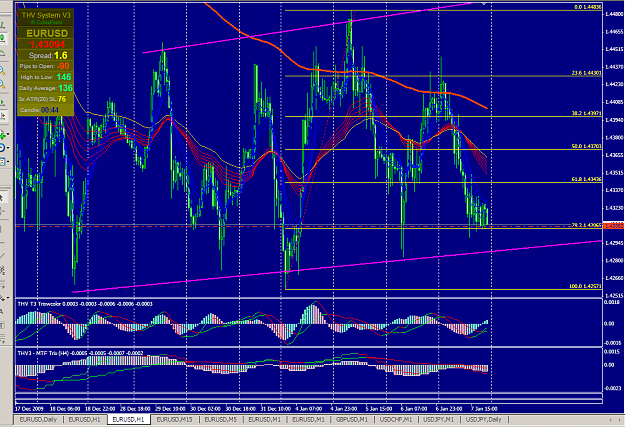Open the indicators list green plus icon
Viewport: 625px width, 427px height.
click(2, 134)
